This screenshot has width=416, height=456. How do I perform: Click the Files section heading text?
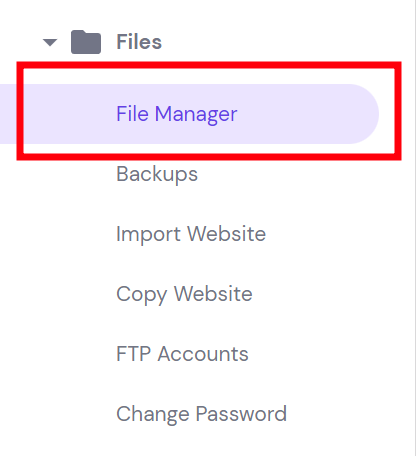coord(139,42)
